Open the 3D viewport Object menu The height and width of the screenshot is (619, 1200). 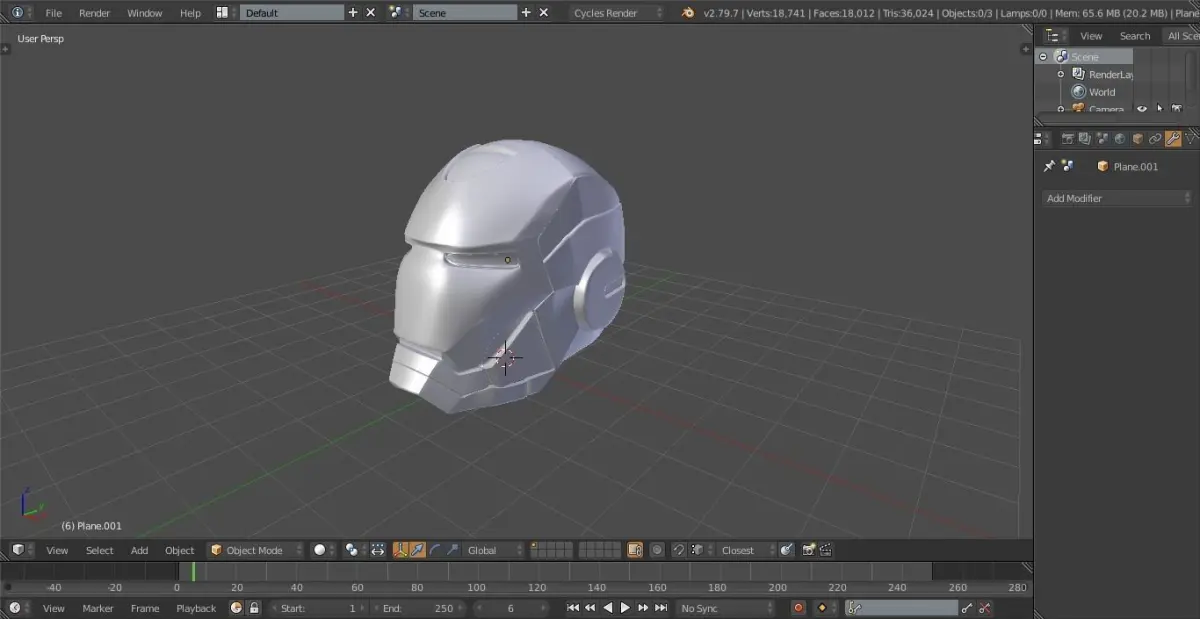click(x=180, y=550)
